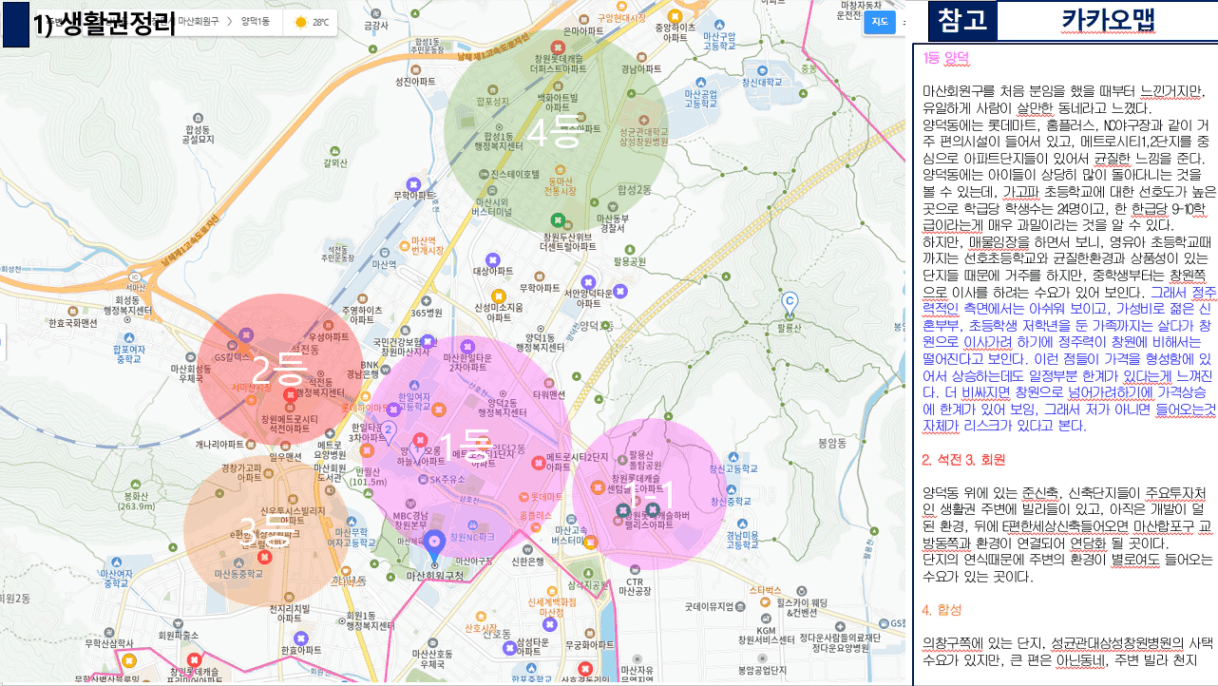Click the 2. 석전 3. 회원 heading
Image resolution: width=1218 pixels, height=686 pixels.
click(x=963, y=459)
